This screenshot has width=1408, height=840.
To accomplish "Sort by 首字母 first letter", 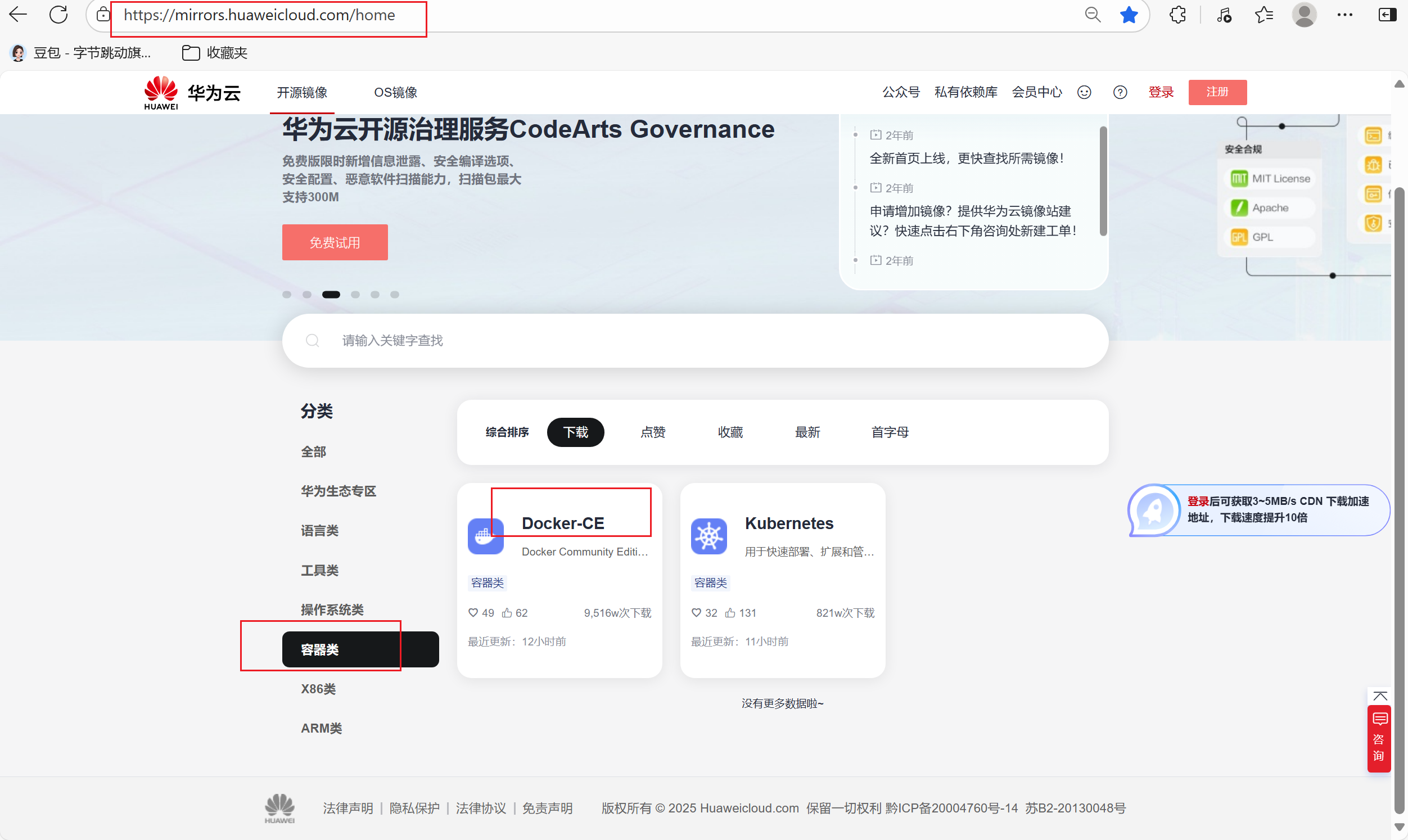I will click(890, 432).
